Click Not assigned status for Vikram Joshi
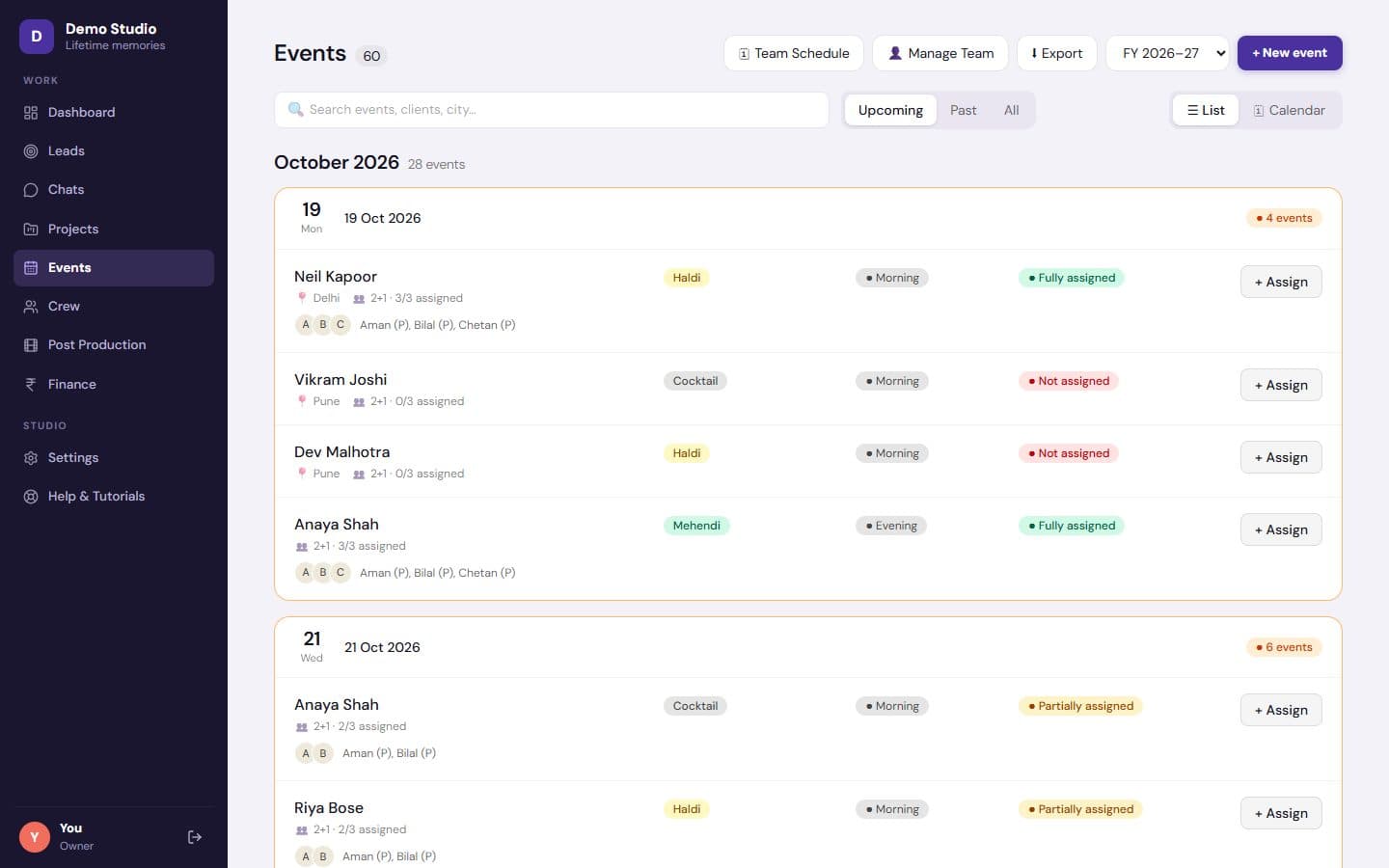This screenshot has height=868, width=1389. click(1069, 381)
